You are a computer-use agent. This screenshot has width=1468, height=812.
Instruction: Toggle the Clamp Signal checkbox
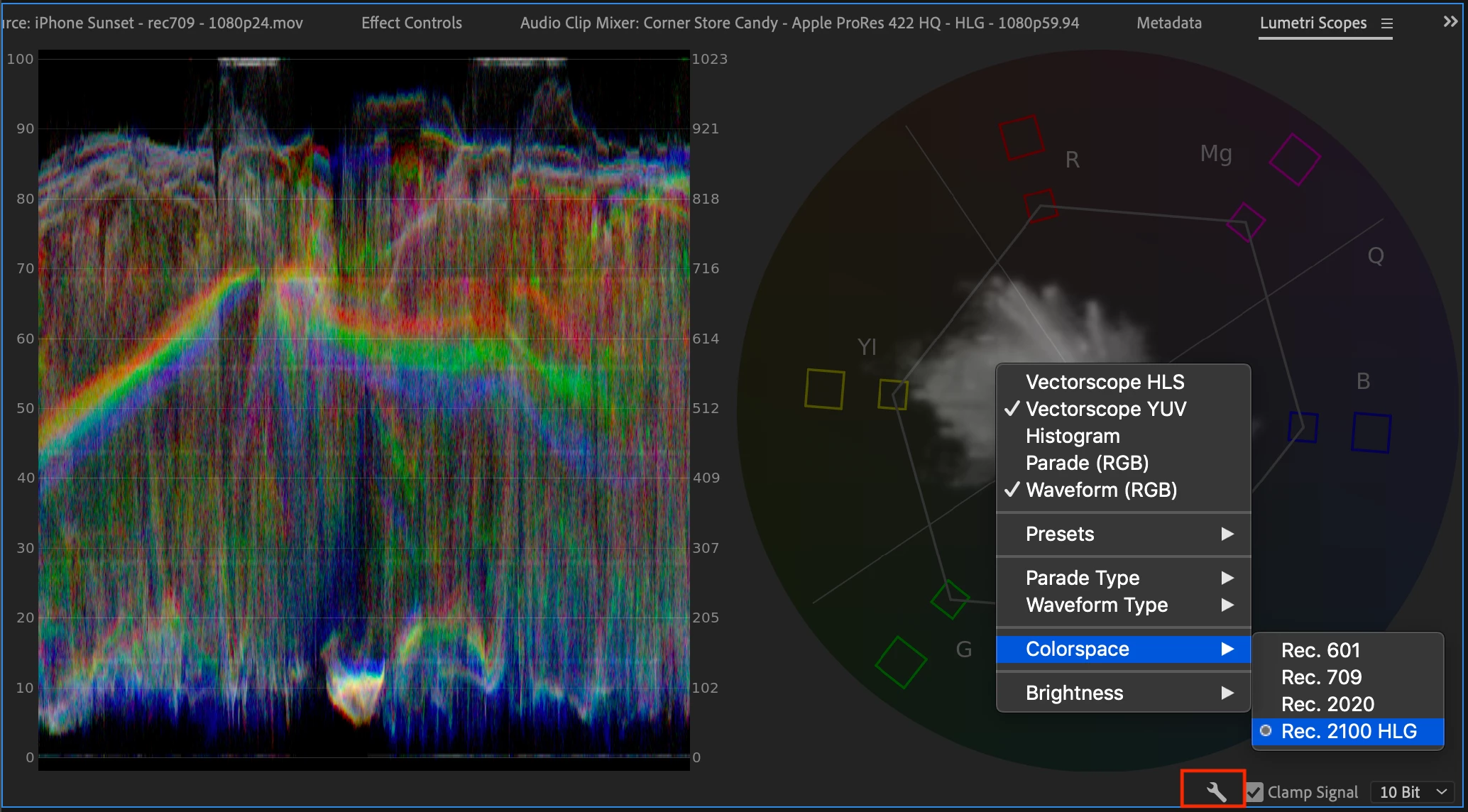pos(1255,791)
